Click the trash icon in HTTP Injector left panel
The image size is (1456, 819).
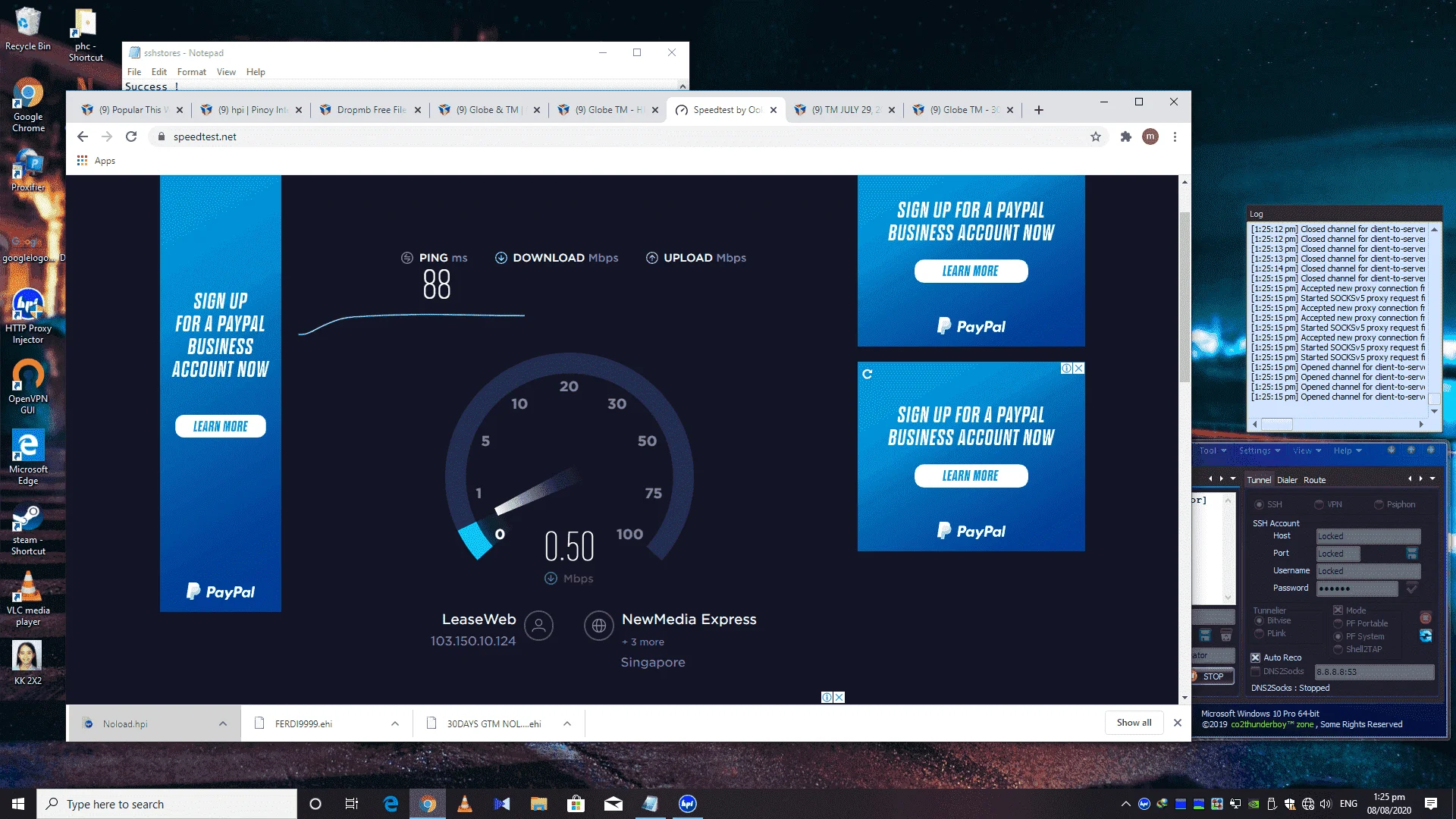[1225, 635]
